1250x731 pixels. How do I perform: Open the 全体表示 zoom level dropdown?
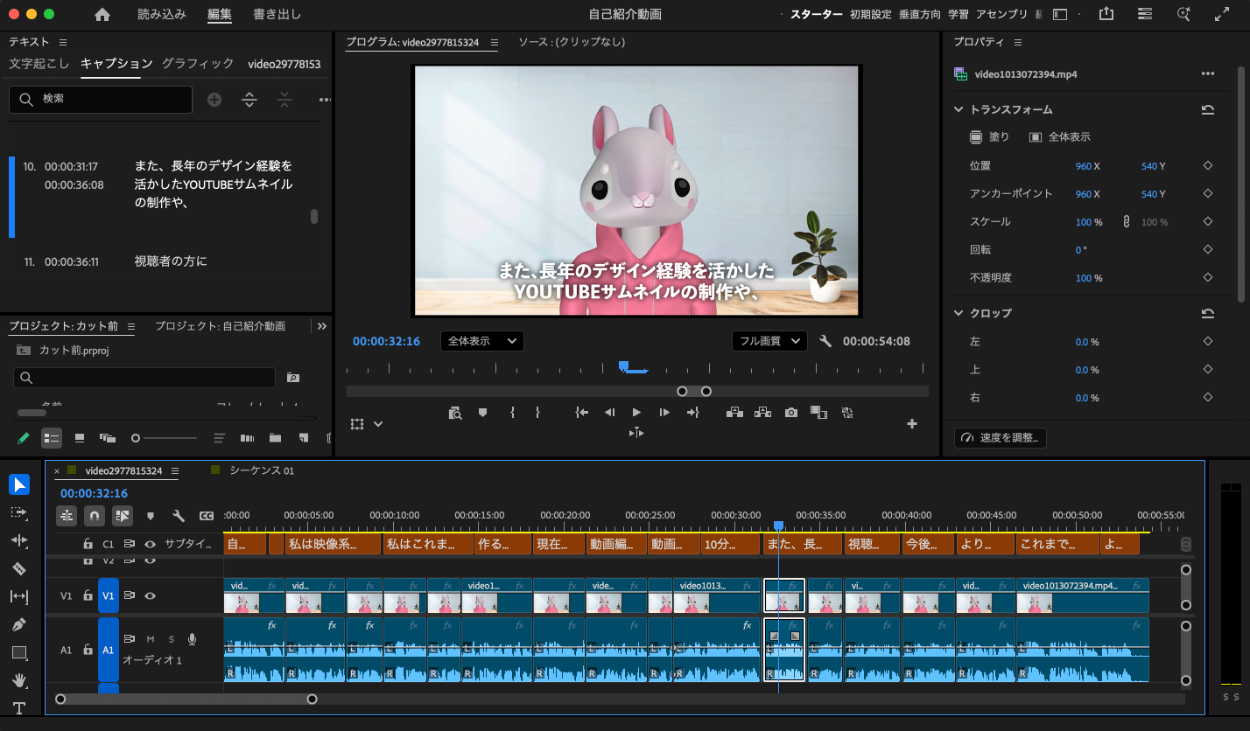pos(482,341)
